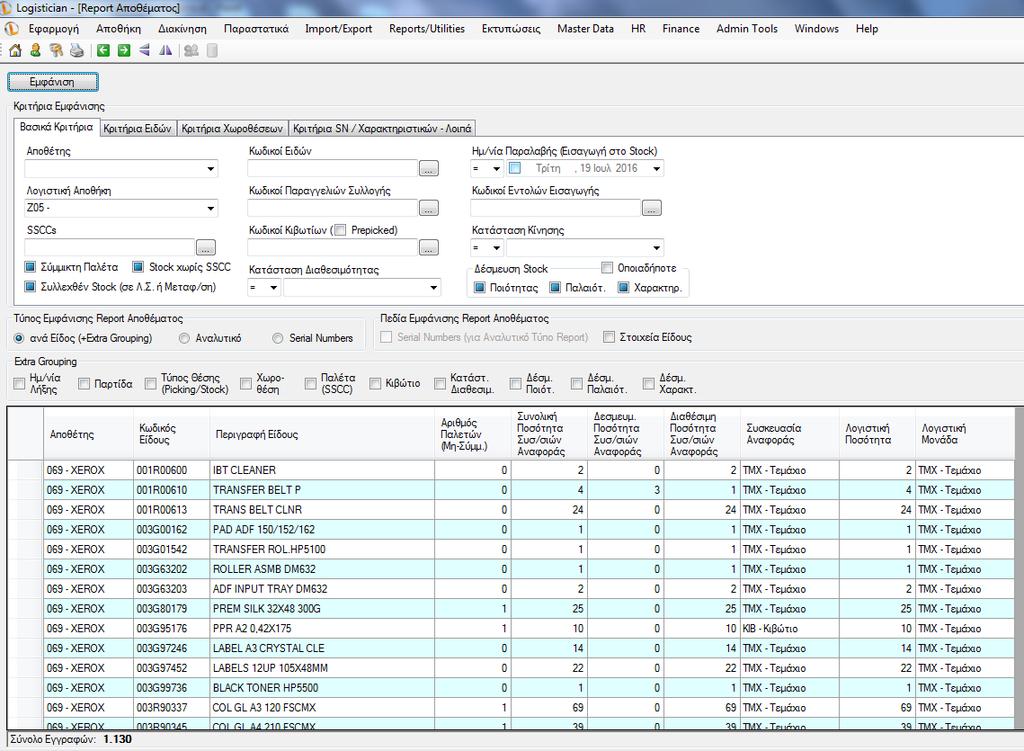Select the Αναλυτικό radio button
The width and height of the screenshot is (1024, 751).
(x=184, y=338)
